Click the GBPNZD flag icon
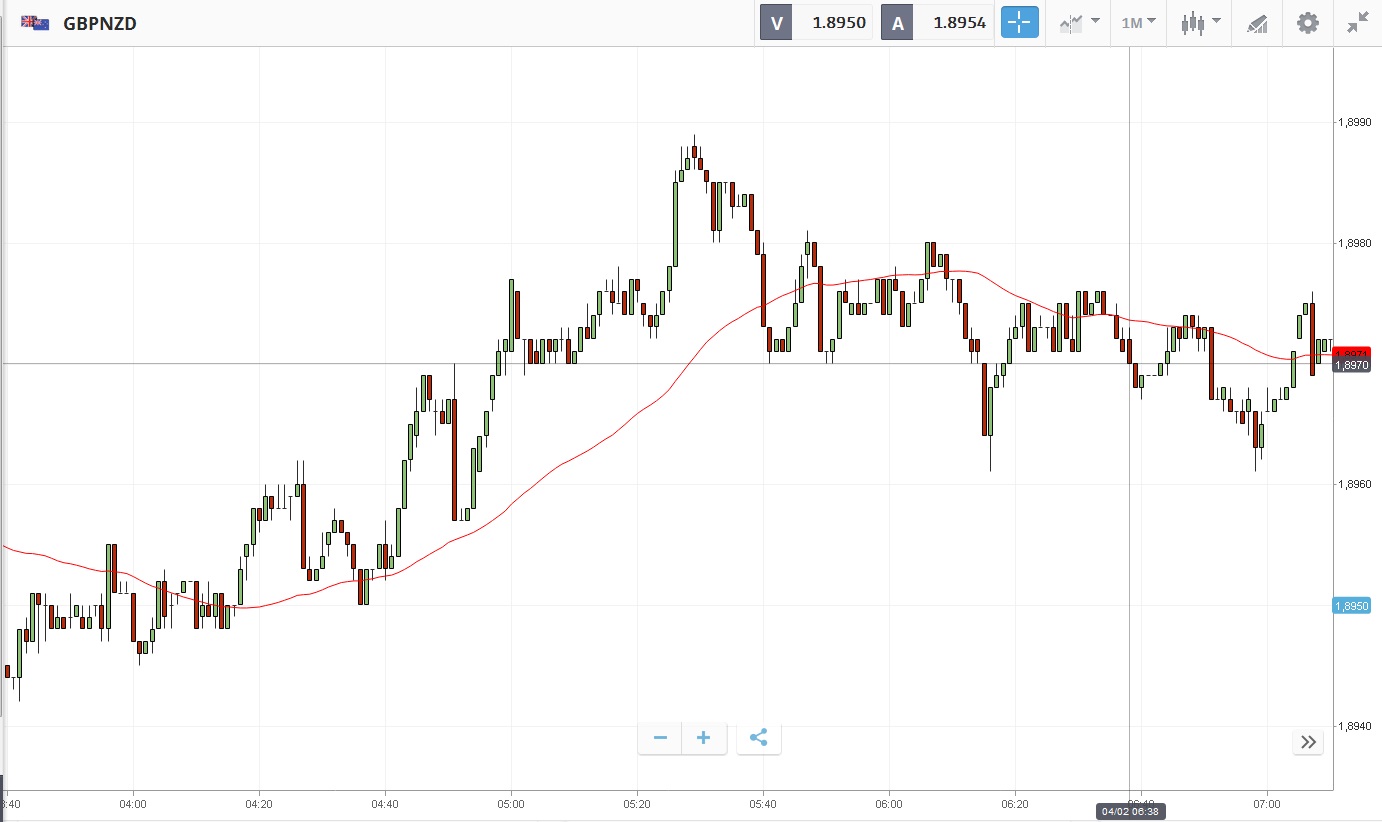 36,23
